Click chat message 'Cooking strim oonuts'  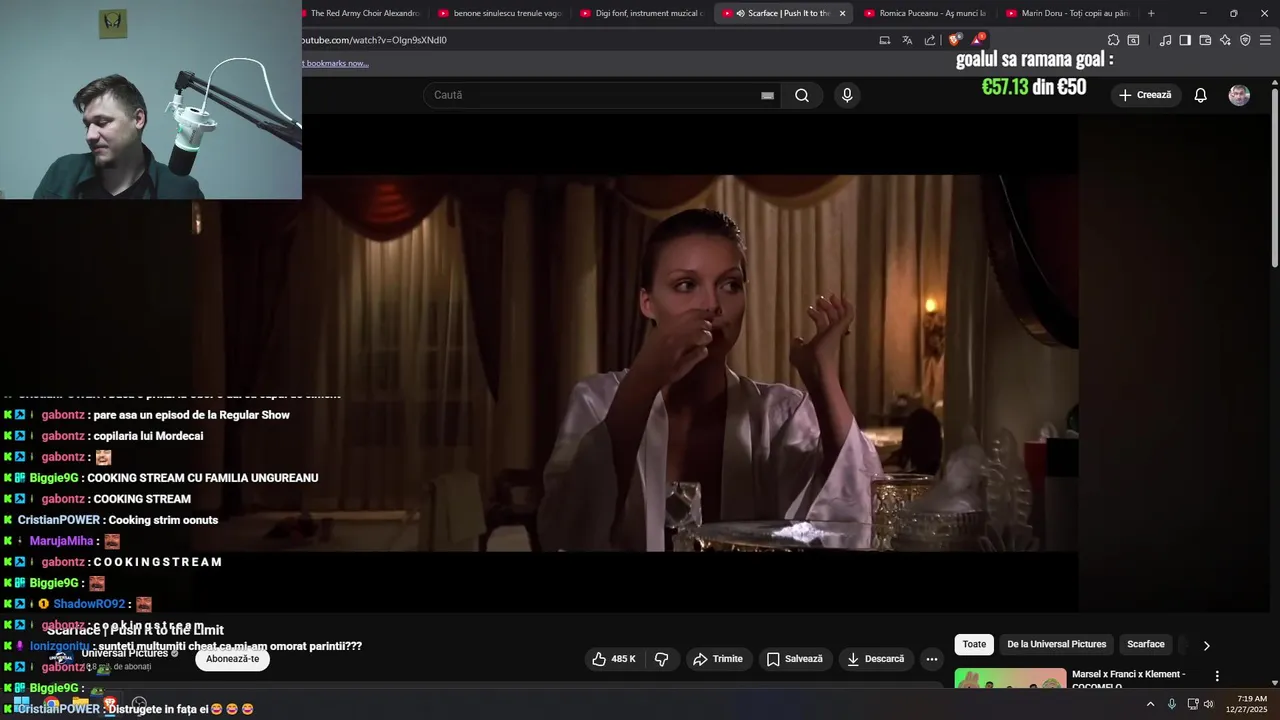pyautogui.click(x=163, y=520)
